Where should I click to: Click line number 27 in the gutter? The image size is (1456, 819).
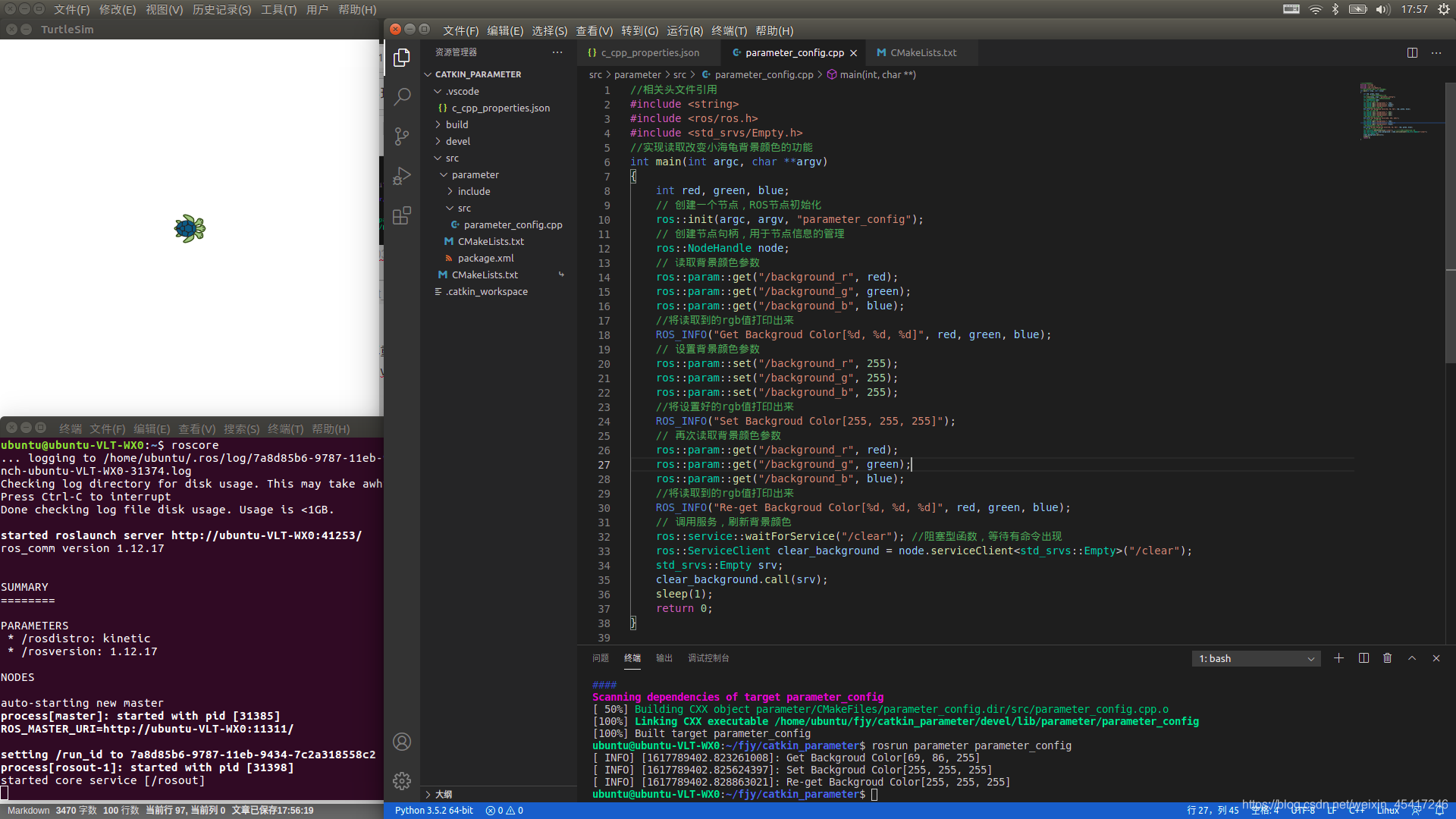604,465
